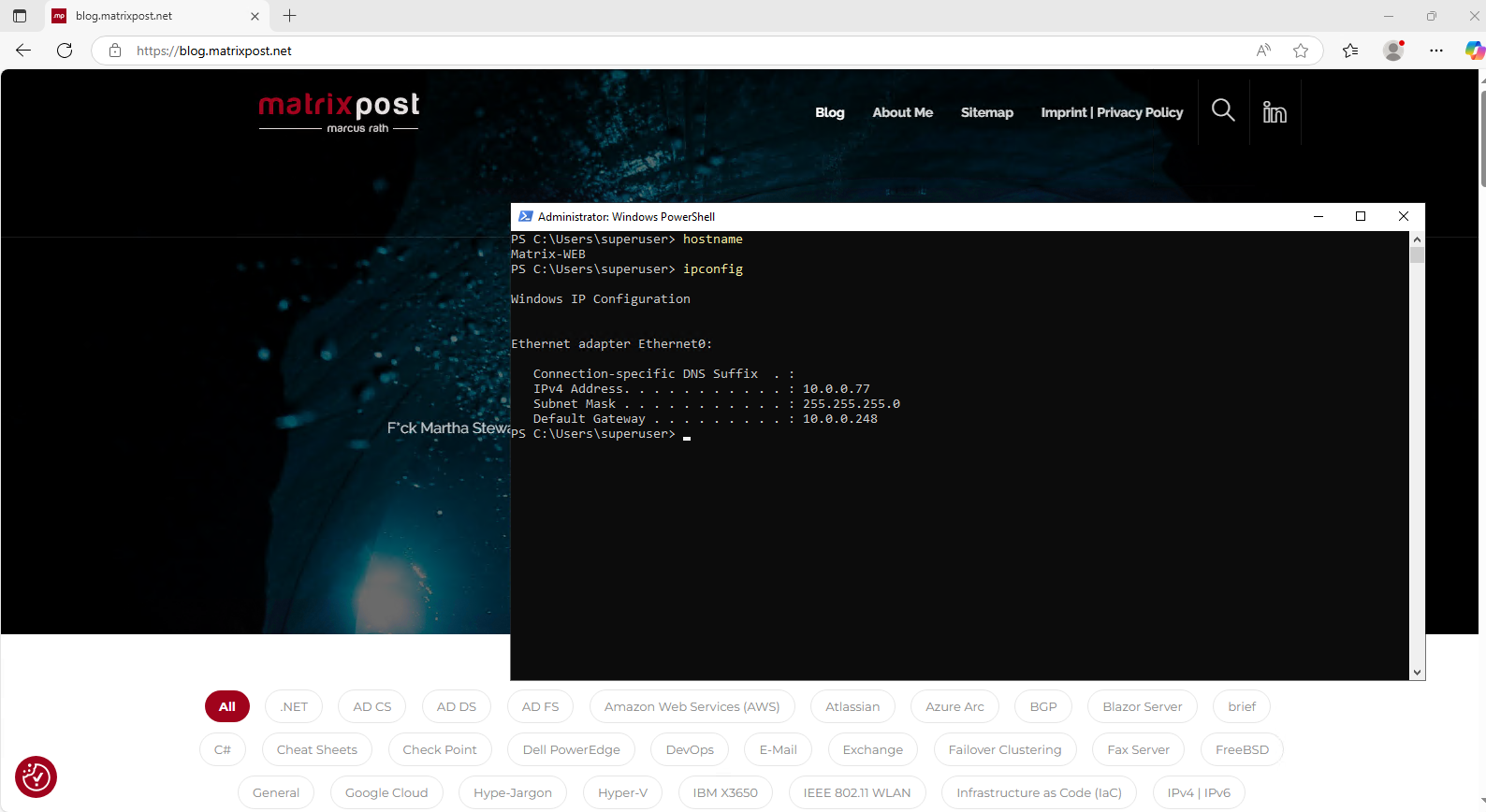Filter posts by Check Point
The height and width of the screenshot is (812, 1486).
click(x=440, y=749)
